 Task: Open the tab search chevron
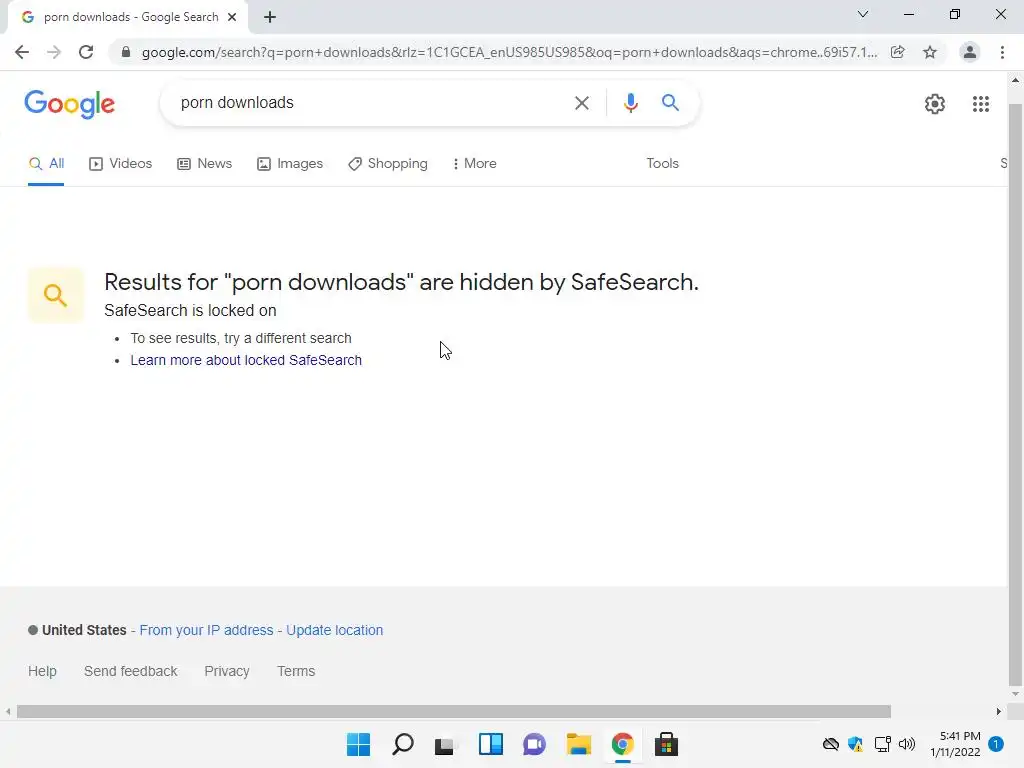tap(863, 14)
